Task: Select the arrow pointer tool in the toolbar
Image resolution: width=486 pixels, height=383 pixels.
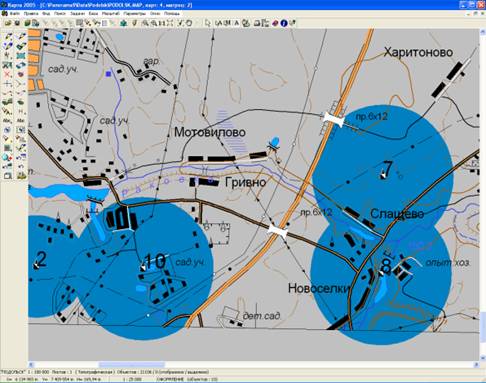Action: click(x=208, y=23)
